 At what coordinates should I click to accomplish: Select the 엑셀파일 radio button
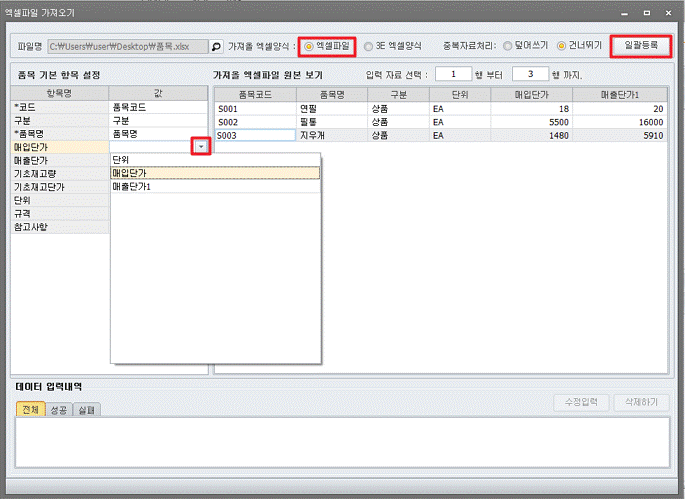310,46
